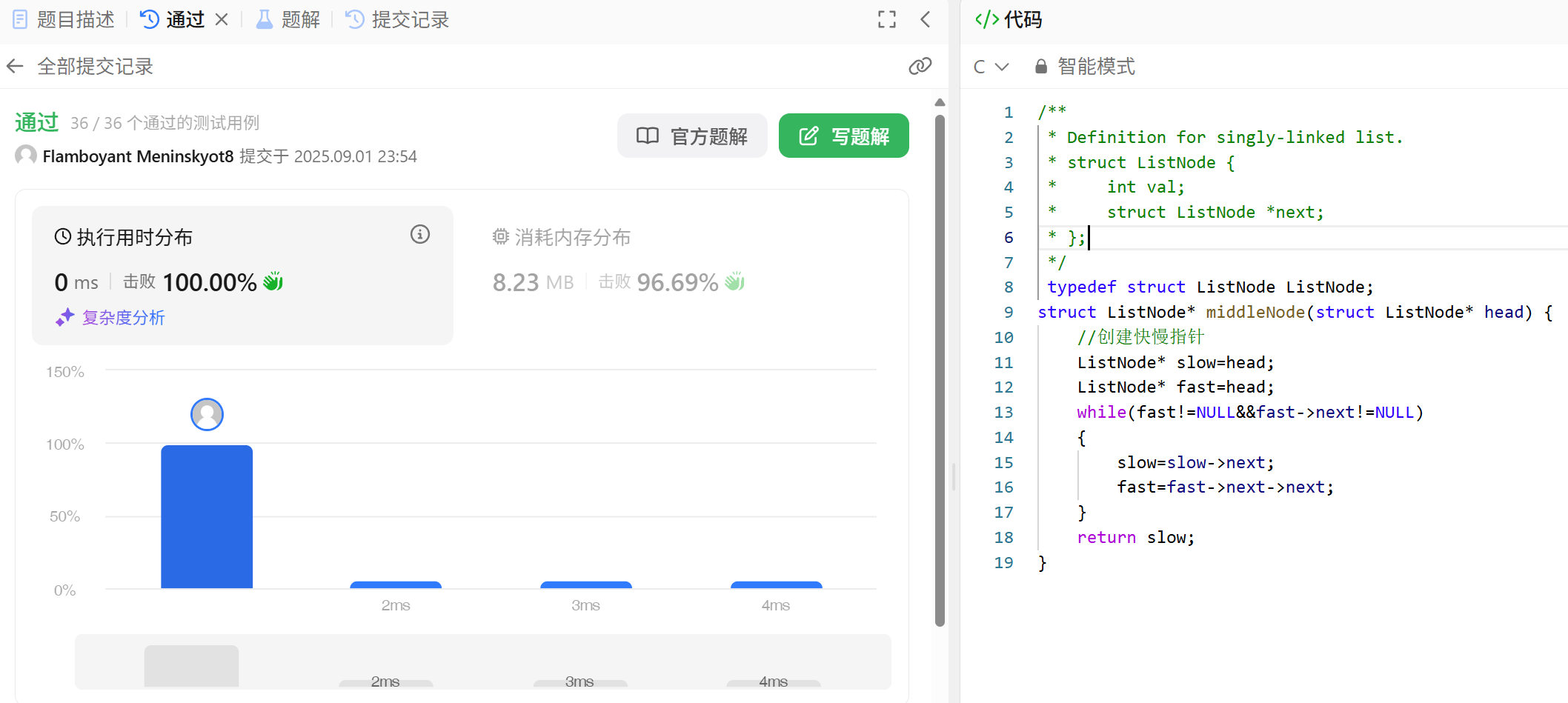This screenshot has width=1568, height=703.
Task: Click the scroll up arrow of the left panel
Action: pyautogui.click(x=940, y=102)
